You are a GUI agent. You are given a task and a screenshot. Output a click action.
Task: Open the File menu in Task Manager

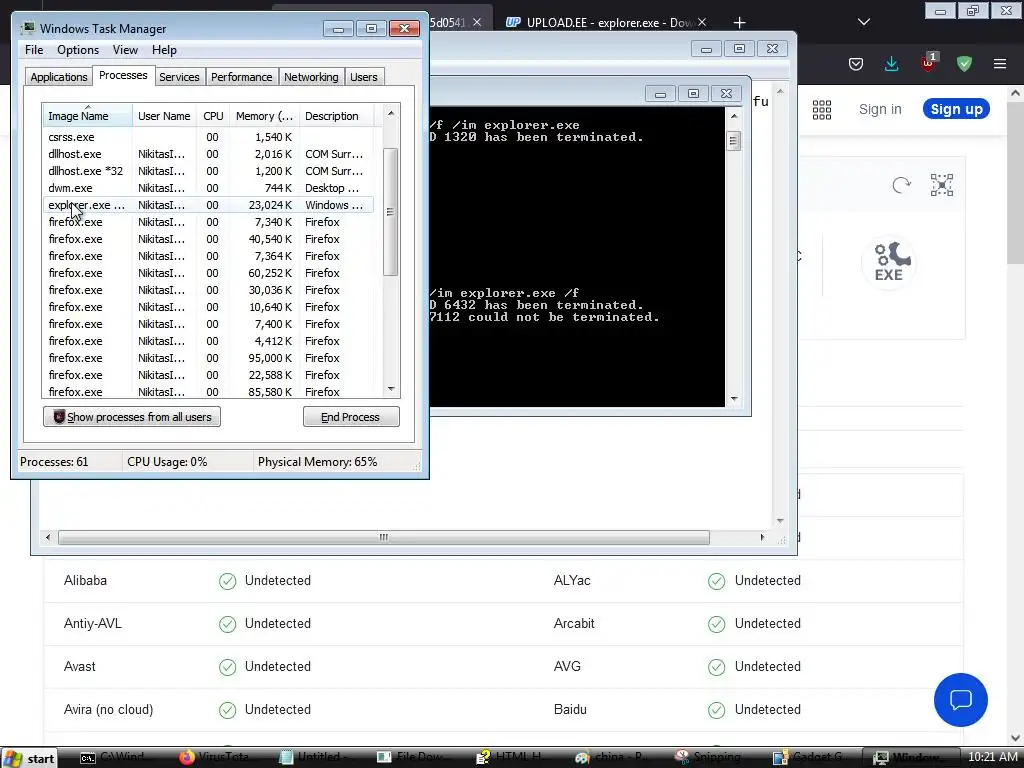tap(34, 50)
